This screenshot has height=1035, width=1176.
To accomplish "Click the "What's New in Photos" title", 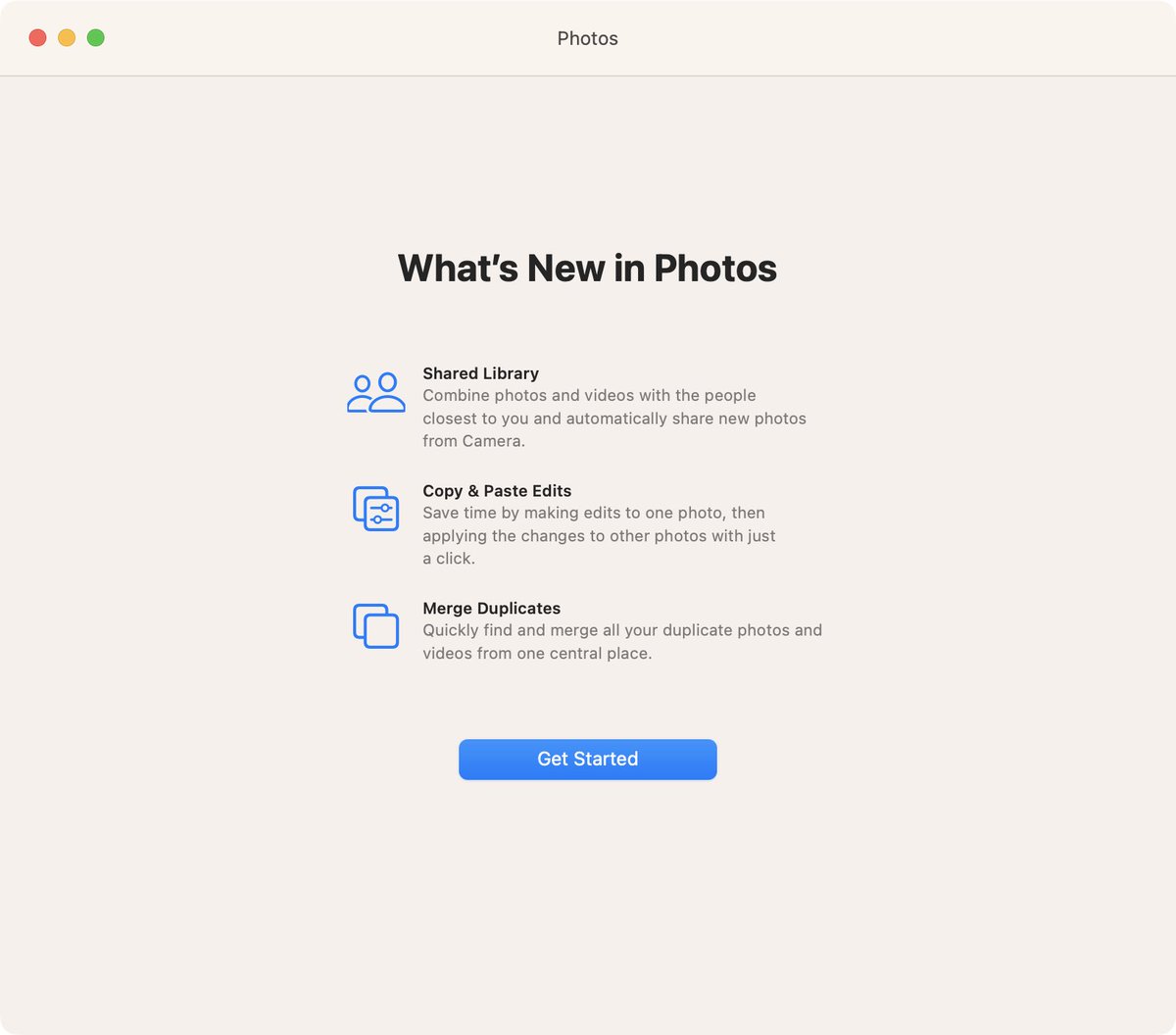I will (x=588, y=269).
